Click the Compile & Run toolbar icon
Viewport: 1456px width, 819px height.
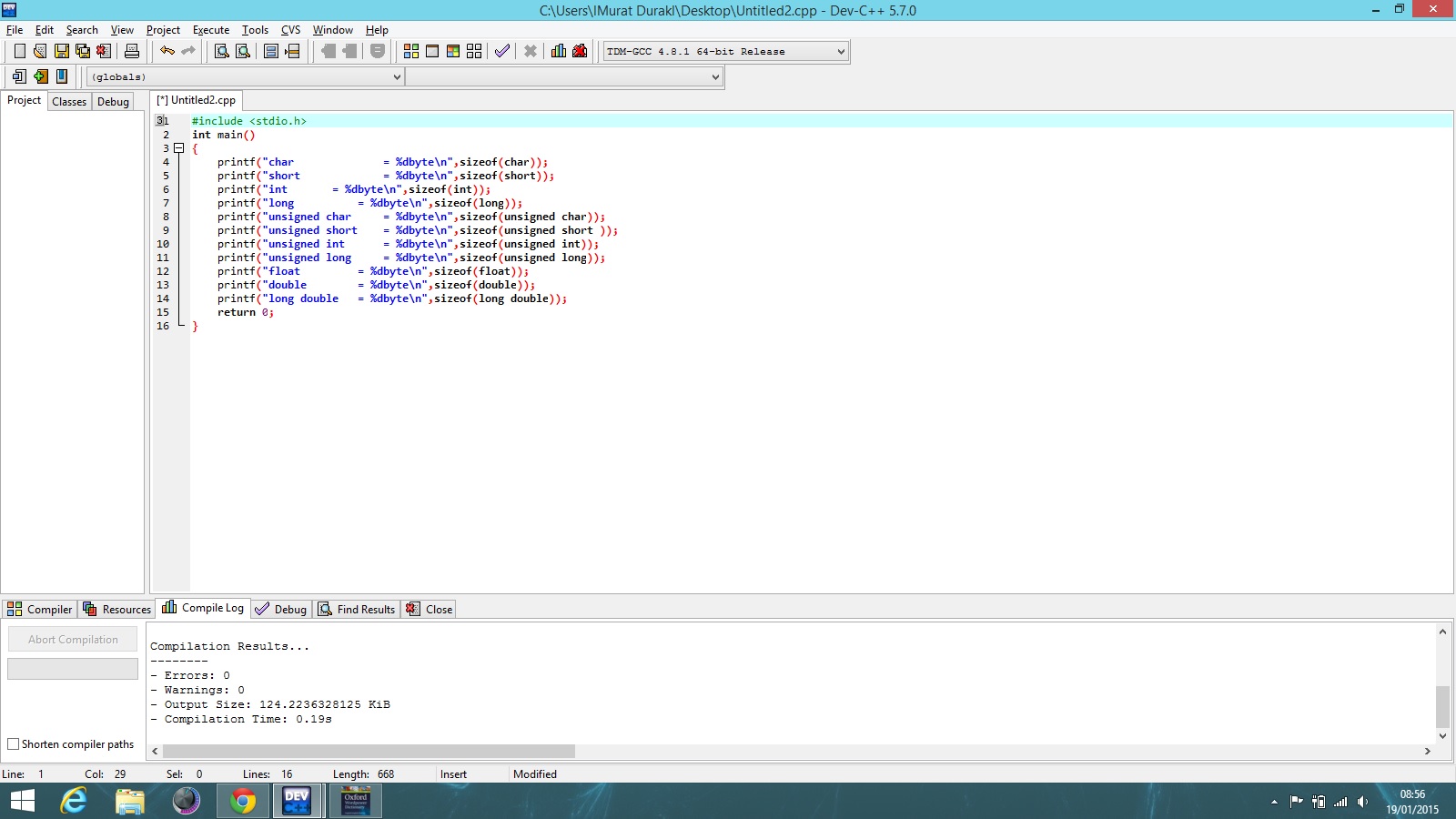coord(453,51)
